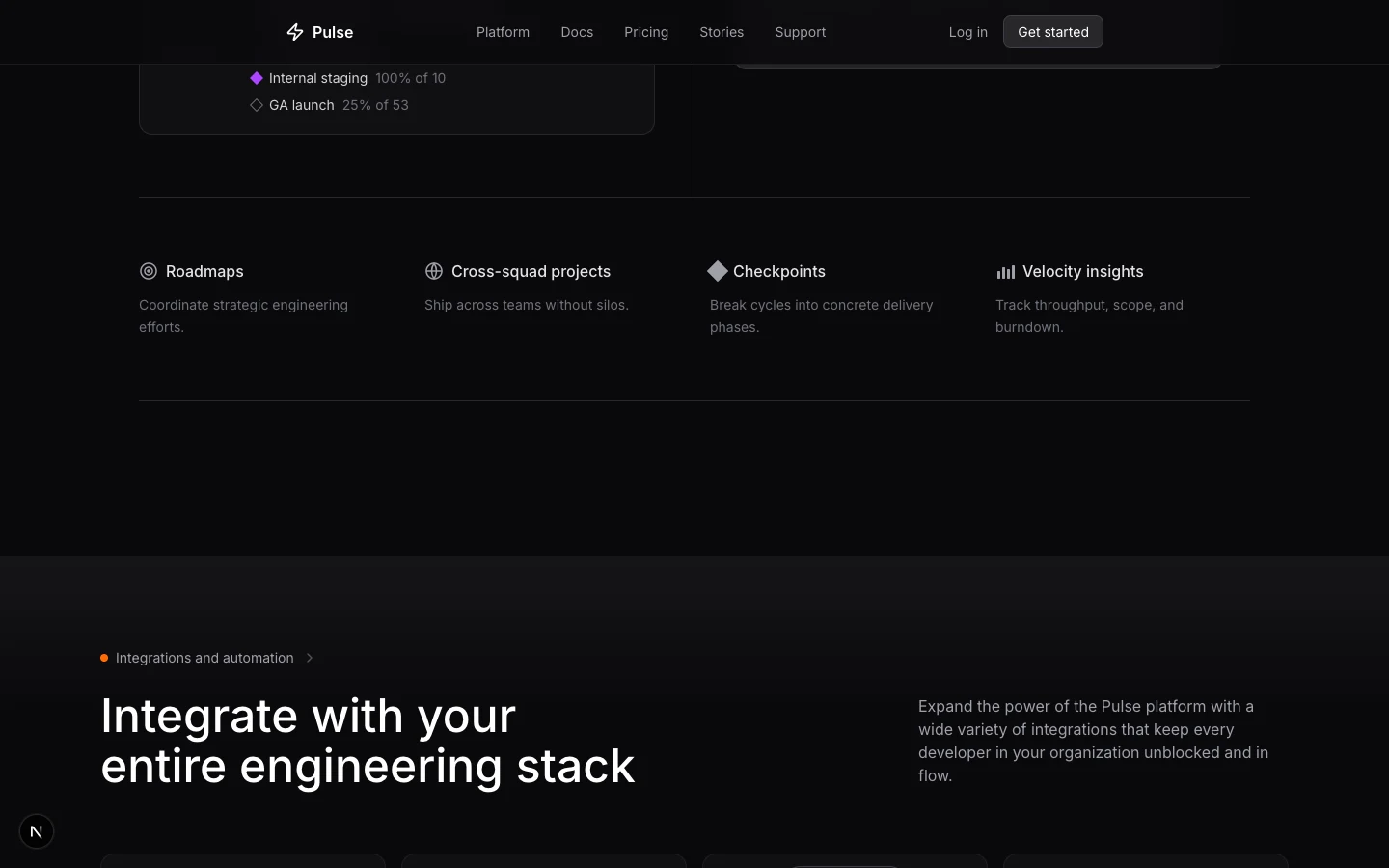The width and height of the screenshot is (1389, 868).
Task: Select the Checkpoints heading
Action: coord(779,271)
